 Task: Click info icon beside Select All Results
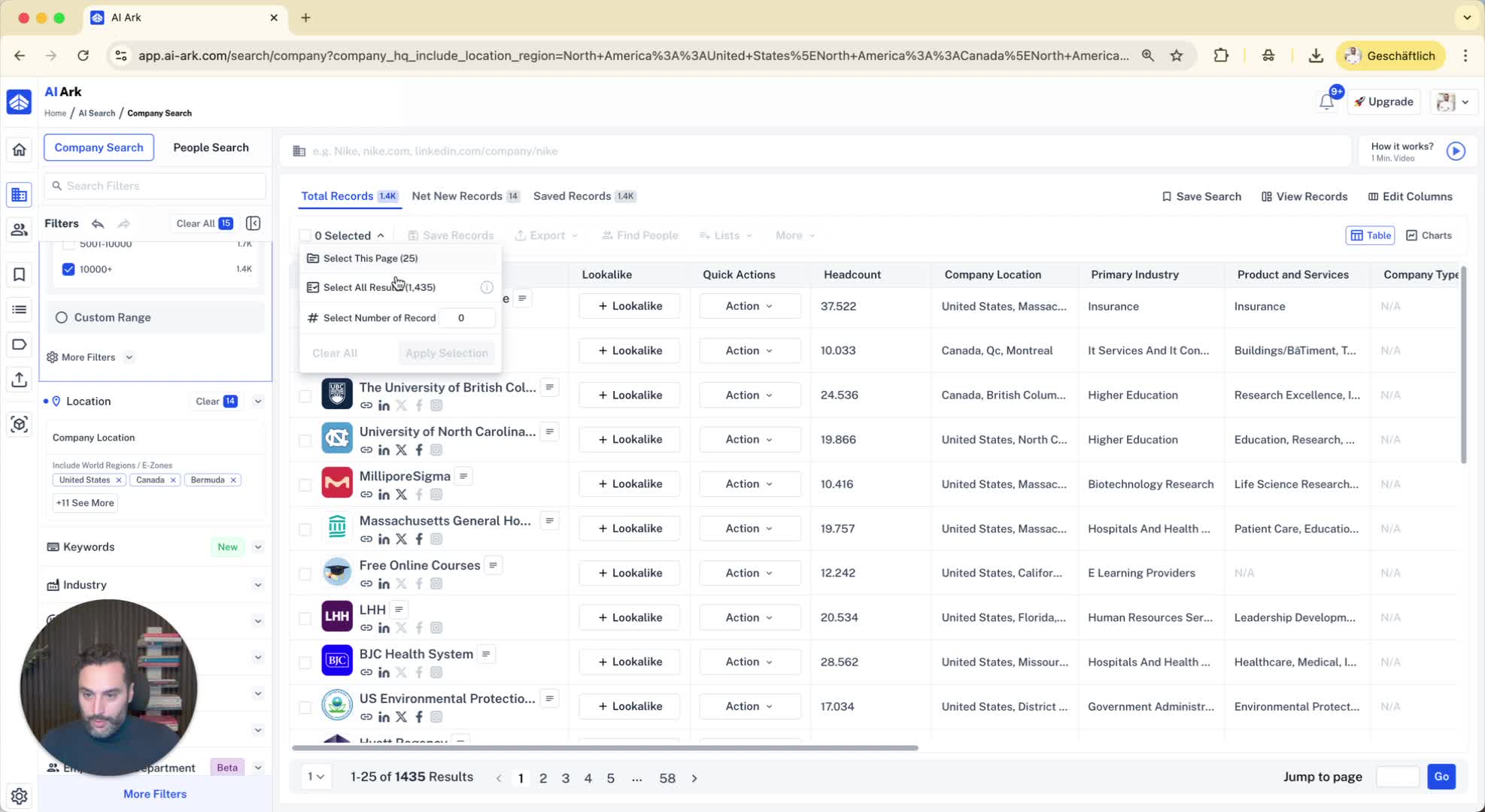(487, 287)
